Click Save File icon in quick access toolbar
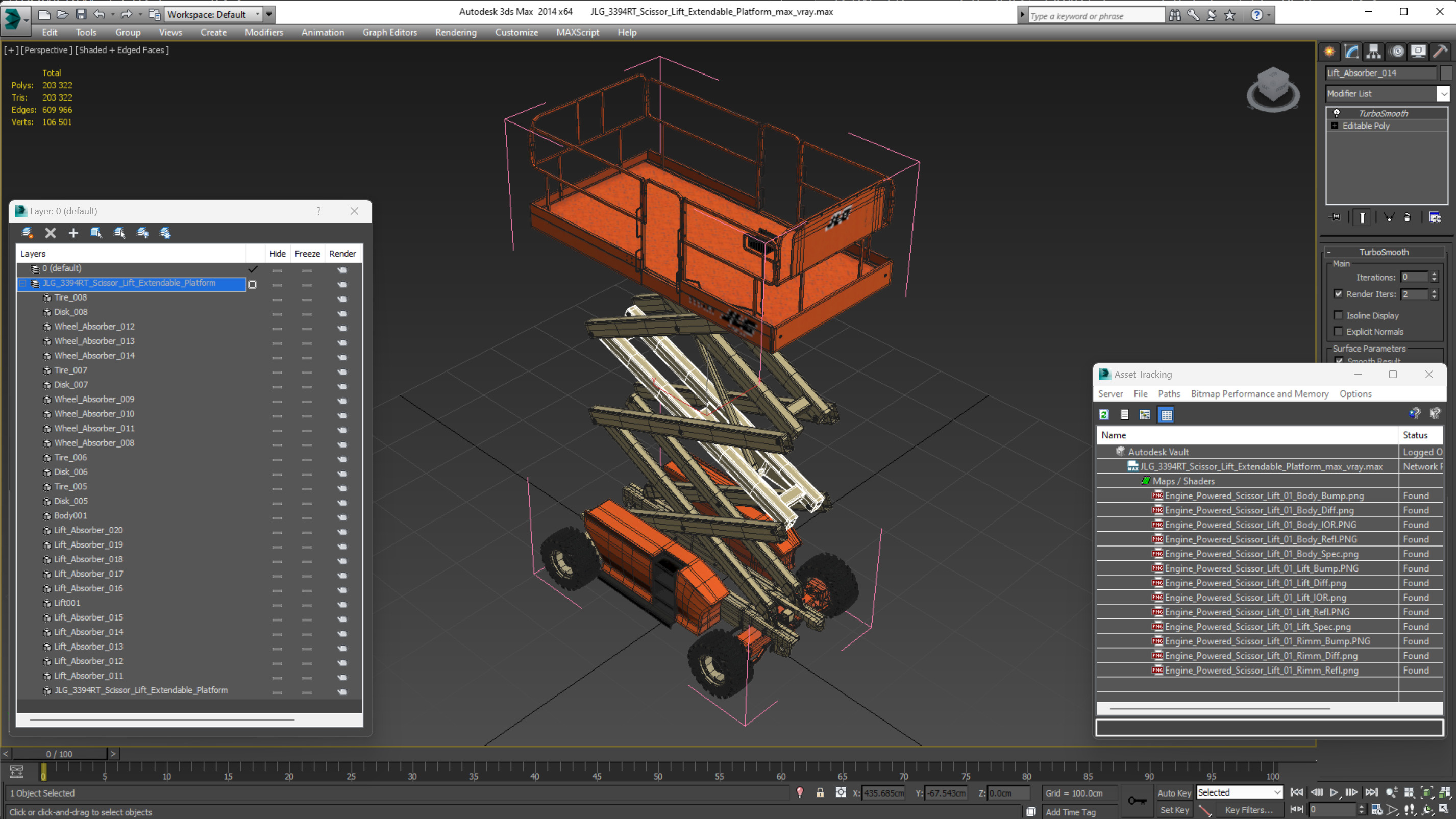The image size is (1456, 819). pos(81,14)
